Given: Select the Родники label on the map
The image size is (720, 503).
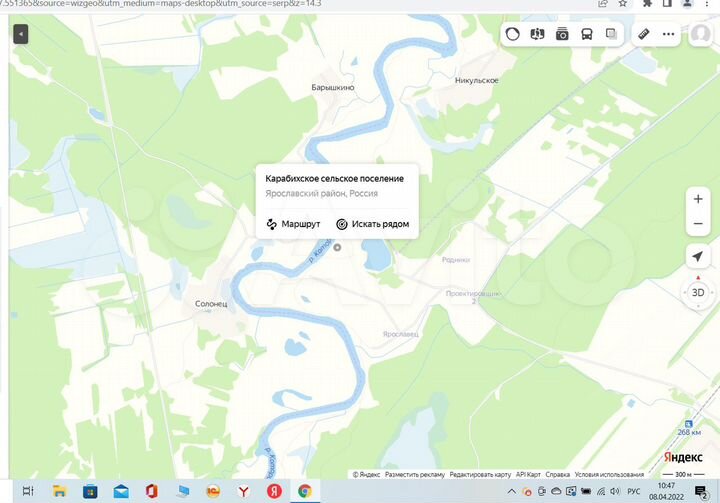Looking at the screenshot, I should [x=456, y=260].
